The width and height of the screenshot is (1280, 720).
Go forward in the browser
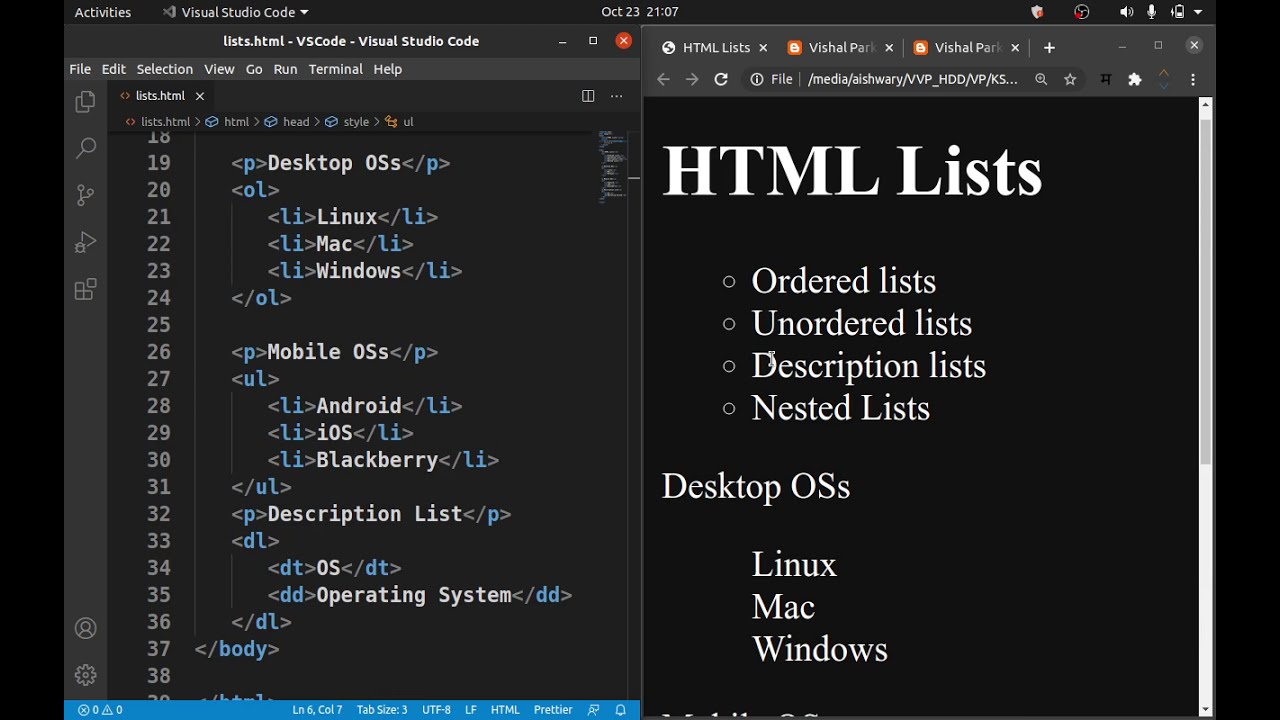[x=692, y=79]
